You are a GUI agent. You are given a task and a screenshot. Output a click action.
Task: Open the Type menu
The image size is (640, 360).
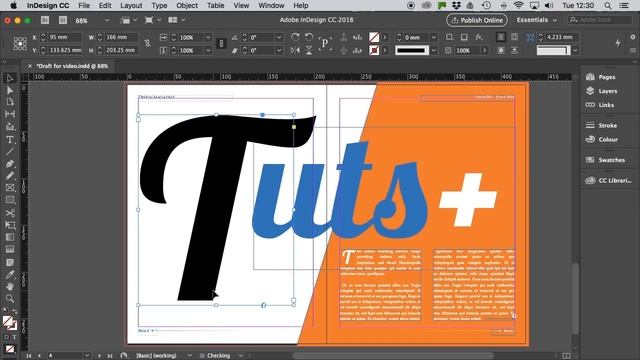pyautogui.click(x=159, y=5)
